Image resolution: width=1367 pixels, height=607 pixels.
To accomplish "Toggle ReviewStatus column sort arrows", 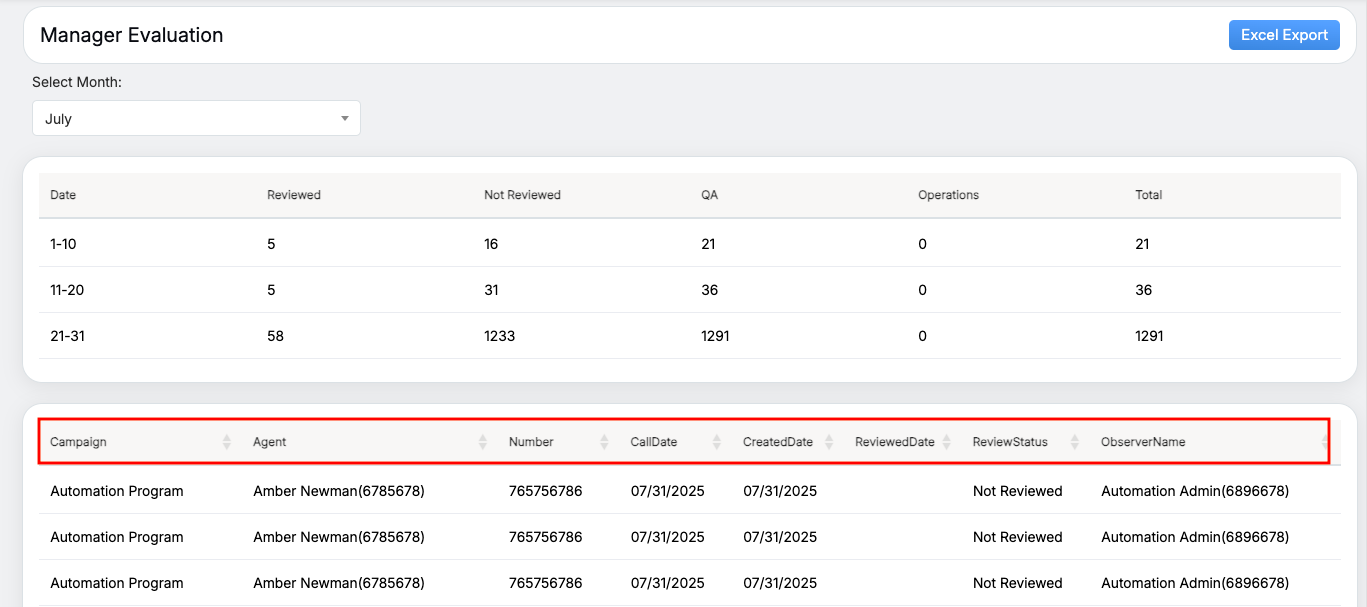I will (x=1075, y=442).
